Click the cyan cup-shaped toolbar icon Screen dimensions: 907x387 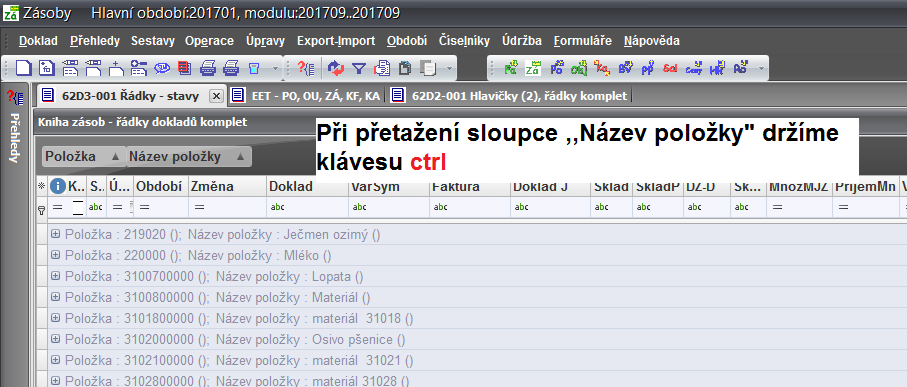coord(253,68)
